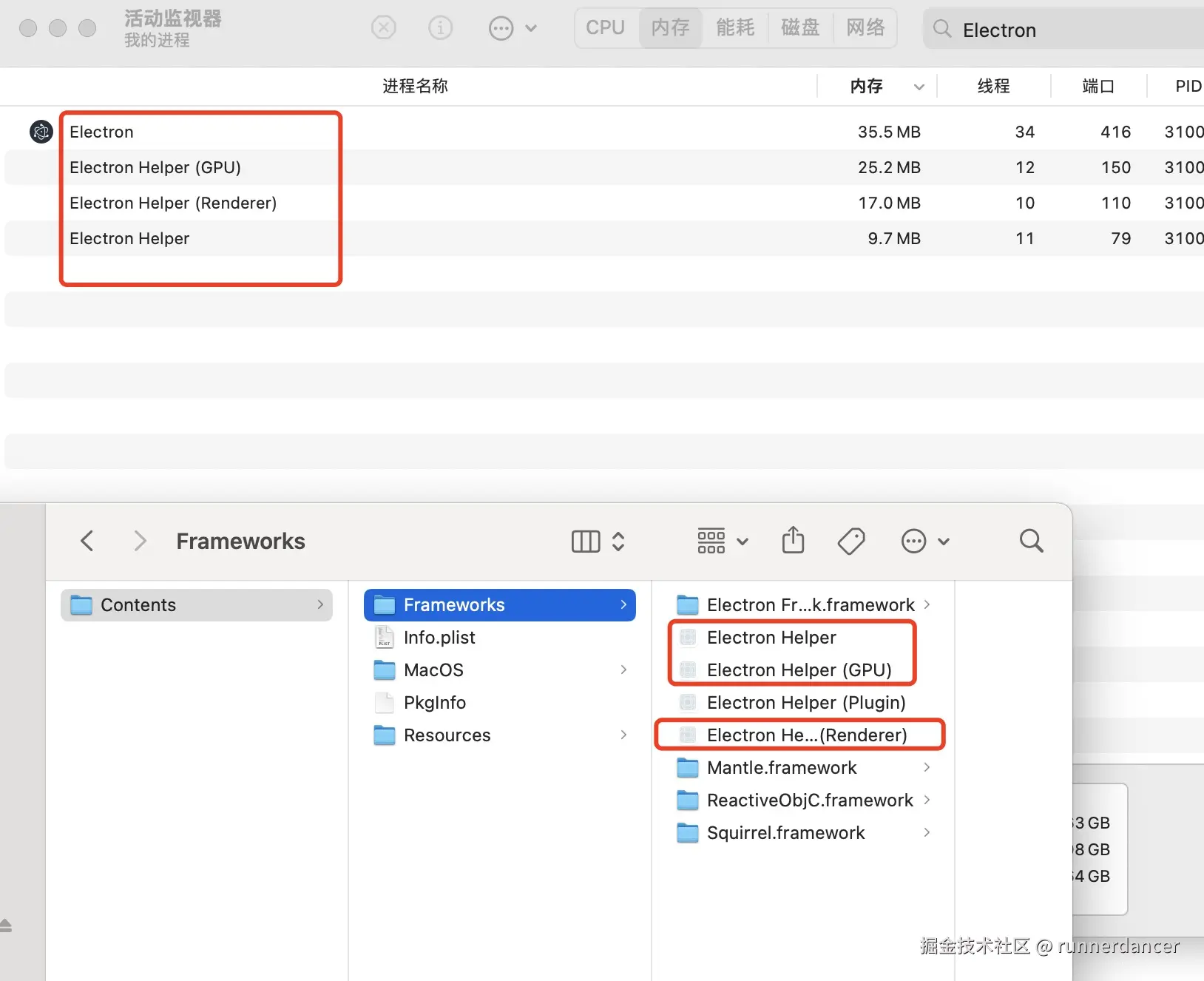This screenshot has width=1204, height=981.
Task: Switch to the 网络 tab
Action: (x=865, y=28)
